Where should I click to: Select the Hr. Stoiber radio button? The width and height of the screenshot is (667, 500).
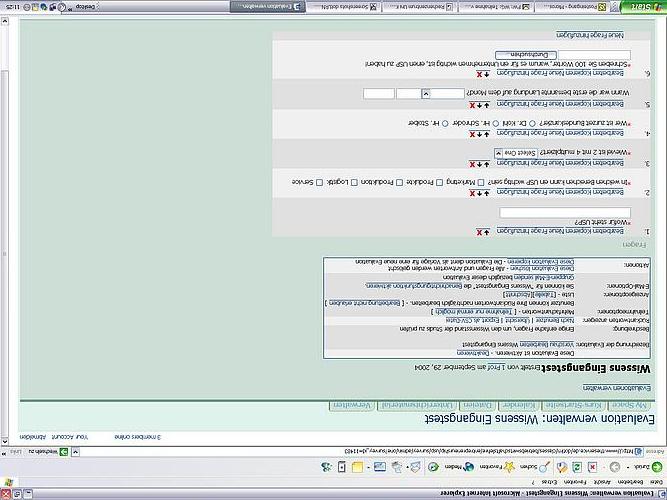[445, 123]
